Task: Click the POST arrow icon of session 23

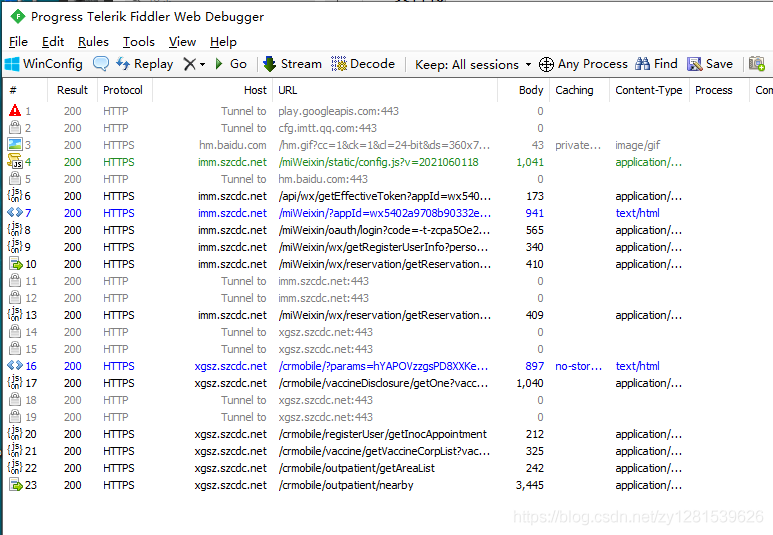Action: [x=16, y=485]
